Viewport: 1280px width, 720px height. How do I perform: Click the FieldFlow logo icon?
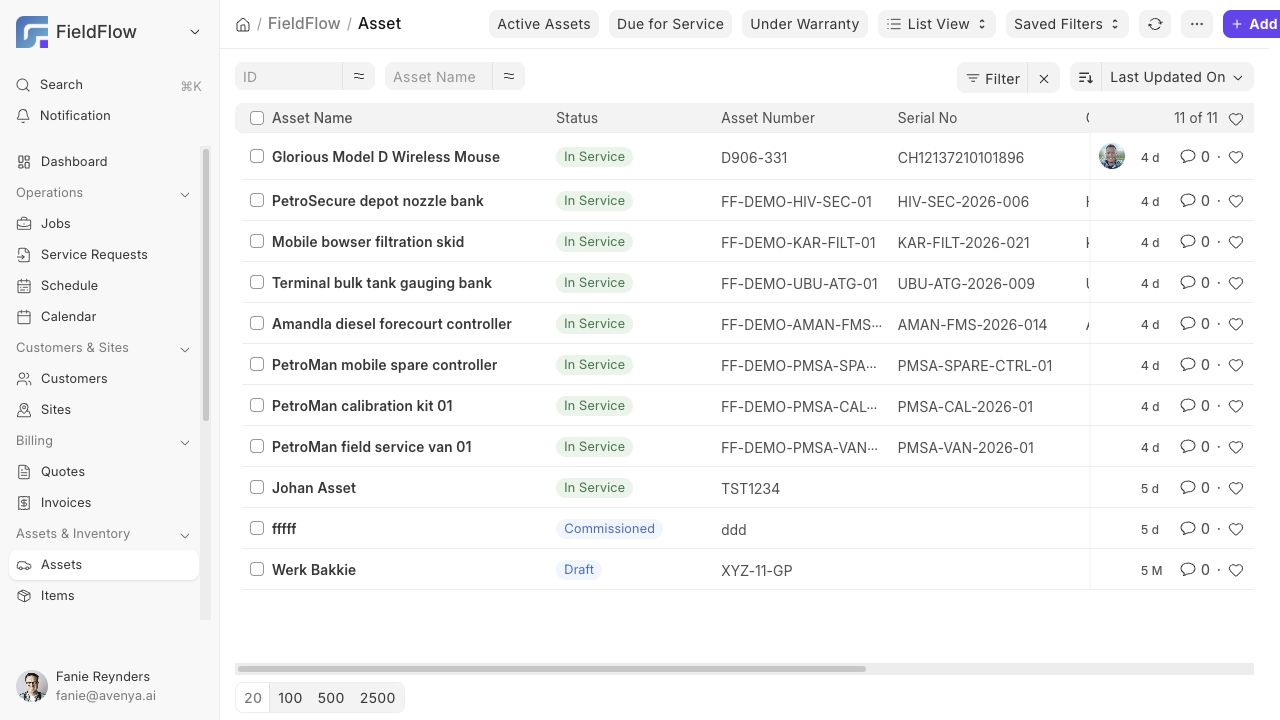coord(32,32)
